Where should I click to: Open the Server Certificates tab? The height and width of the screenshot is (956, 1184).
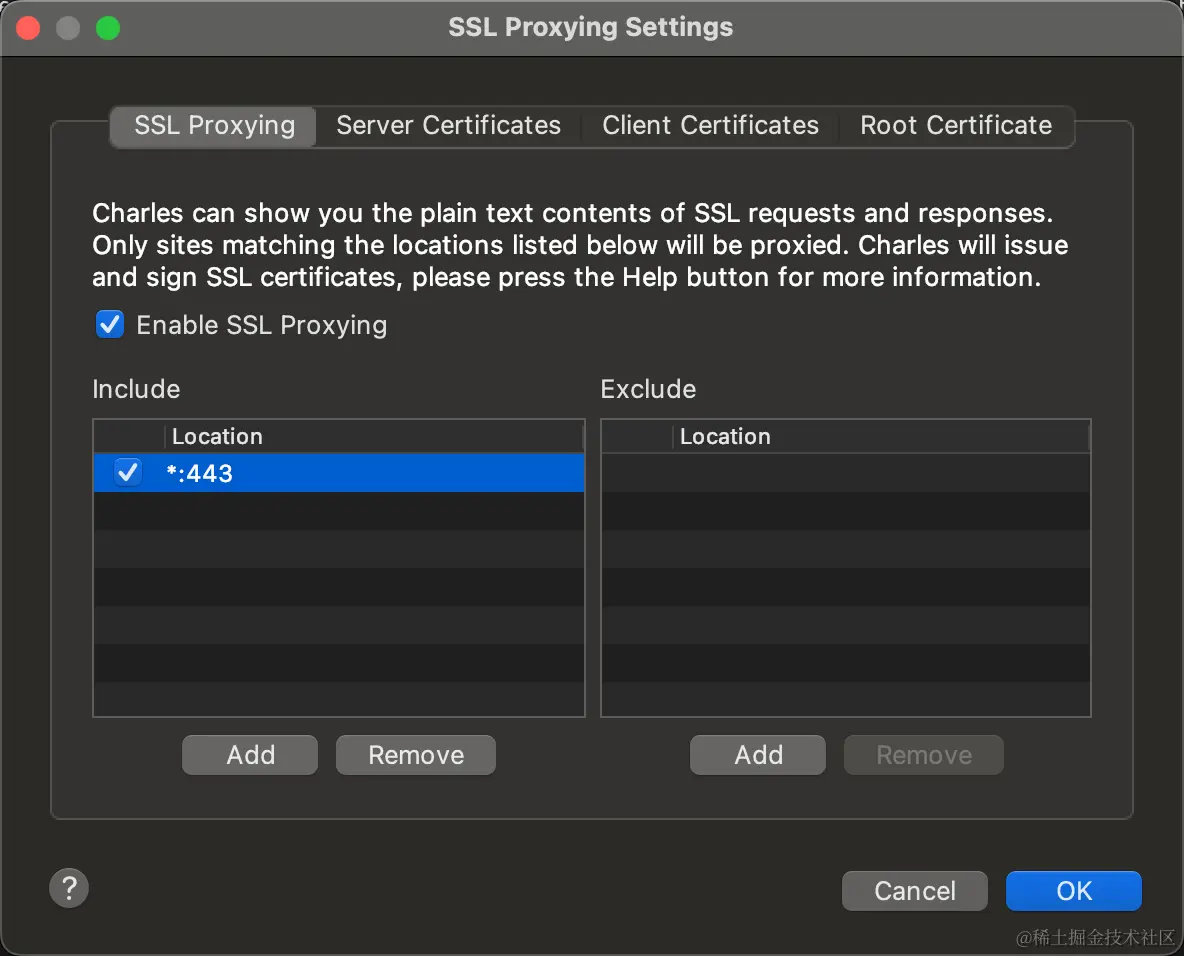coord(449,125)
